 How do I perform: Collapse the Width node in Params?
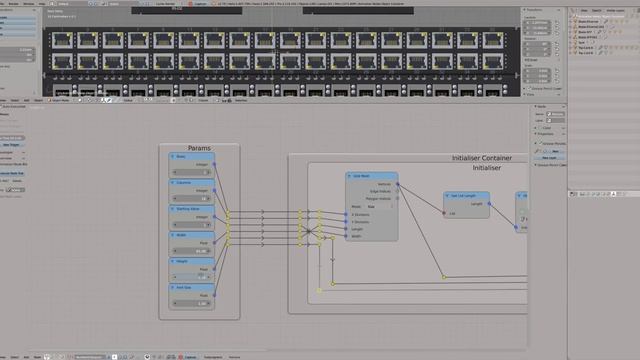pos(172,235)
